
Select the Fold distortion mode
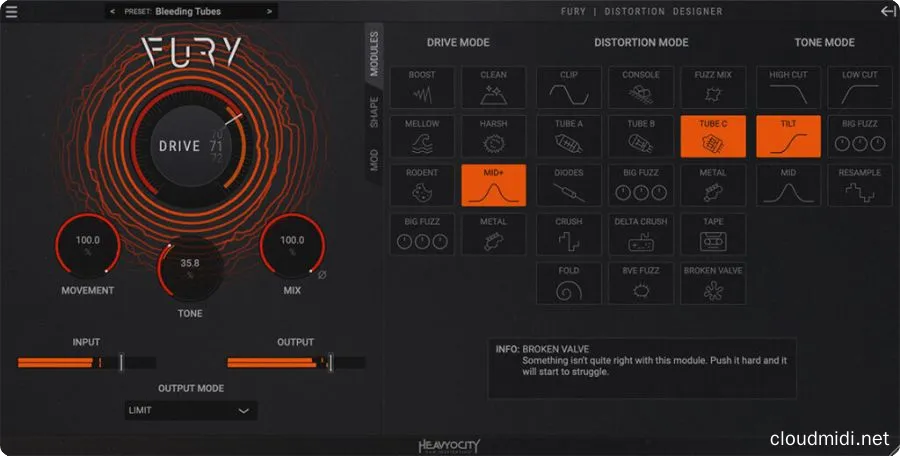click(x=569, y=284)
